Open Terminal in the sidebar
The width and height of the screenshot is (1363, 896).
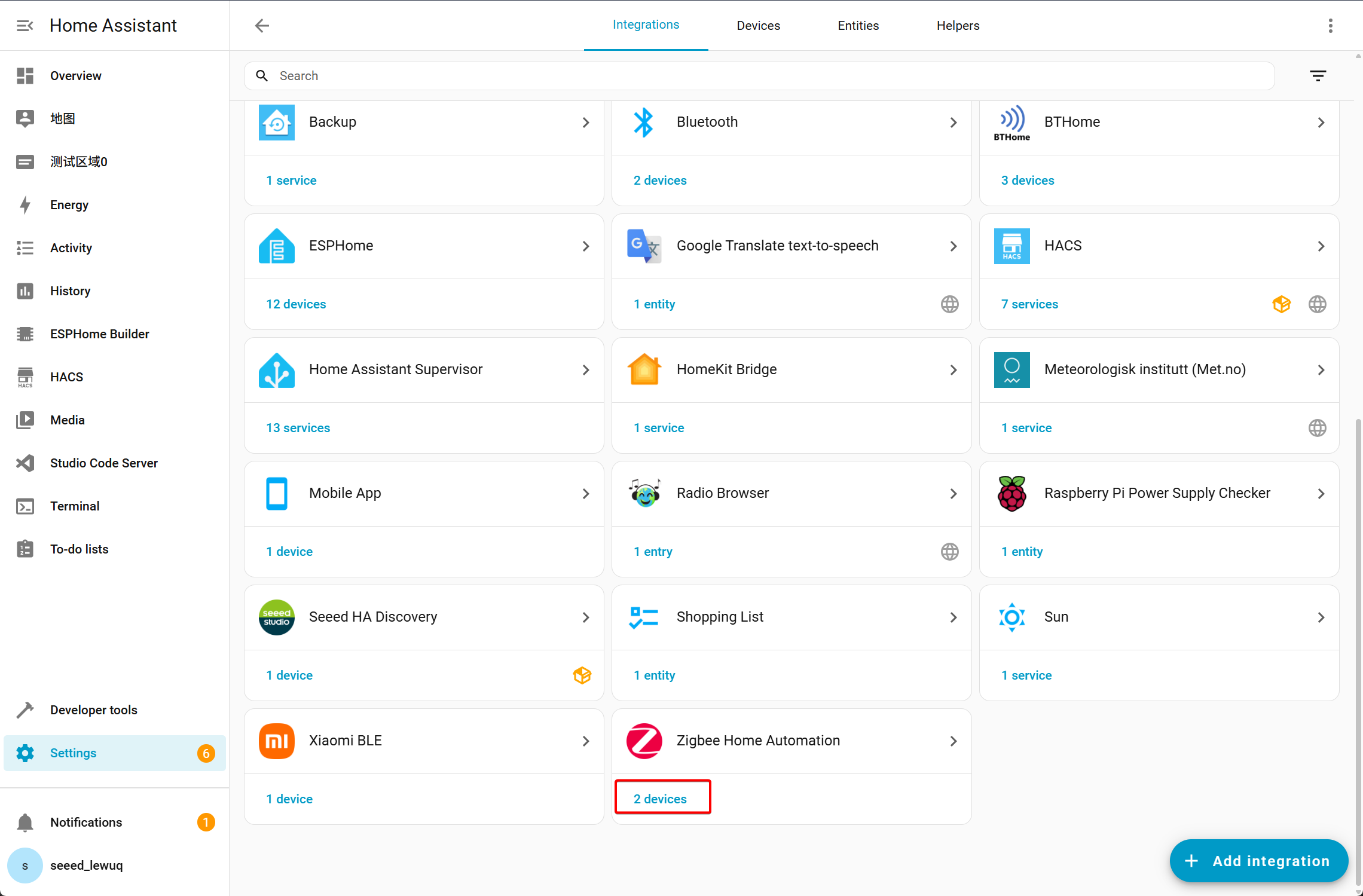point(75,506)
